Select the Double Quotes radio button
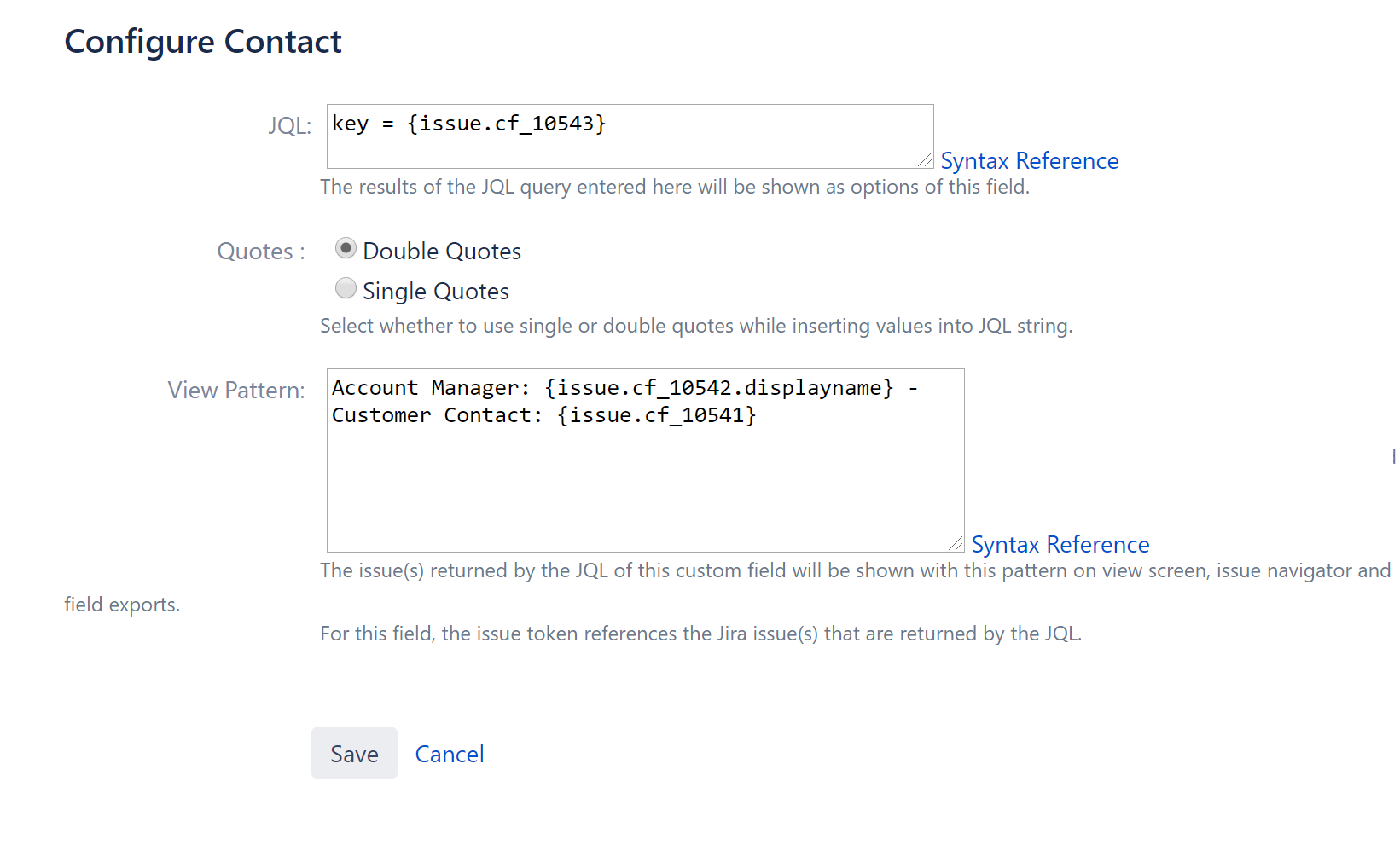 (x=346, y=248)
